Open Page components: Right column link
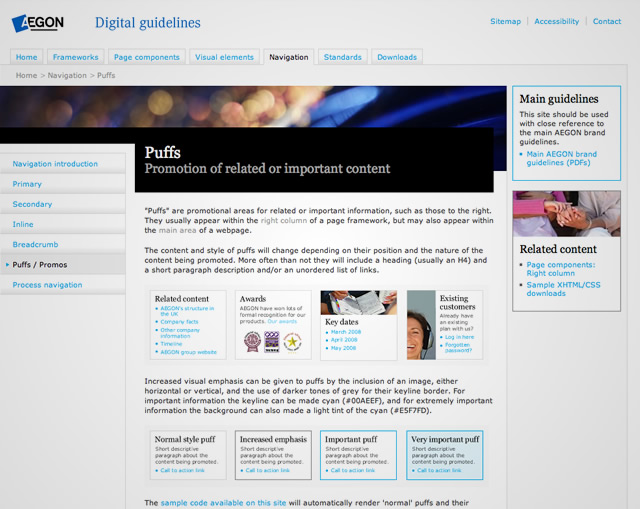 pyautogui.click(x=560, y=269)
